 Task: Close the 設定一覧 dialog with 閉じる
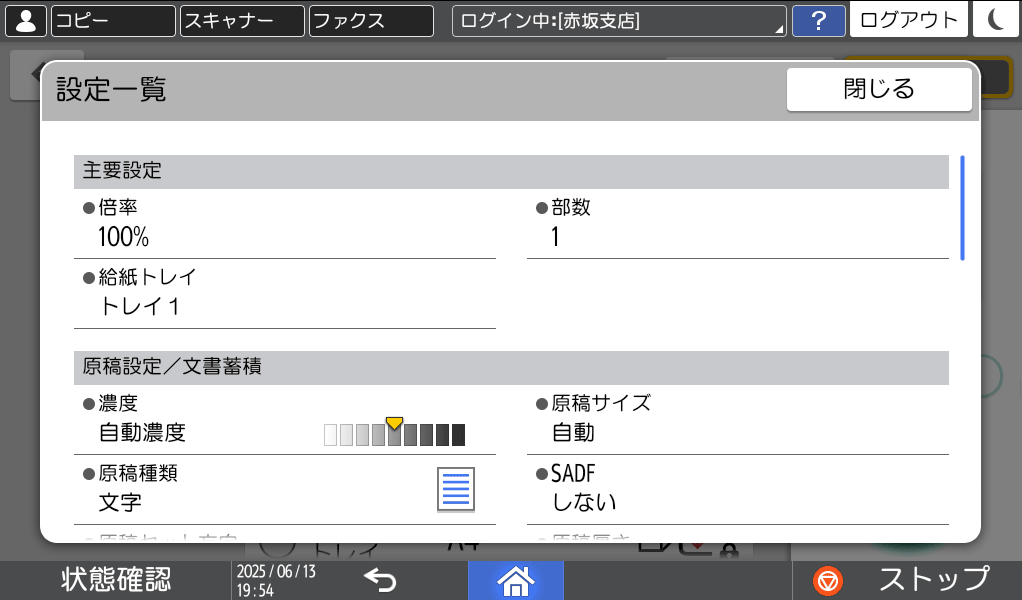pyautogui.click(x=879, y=88)
